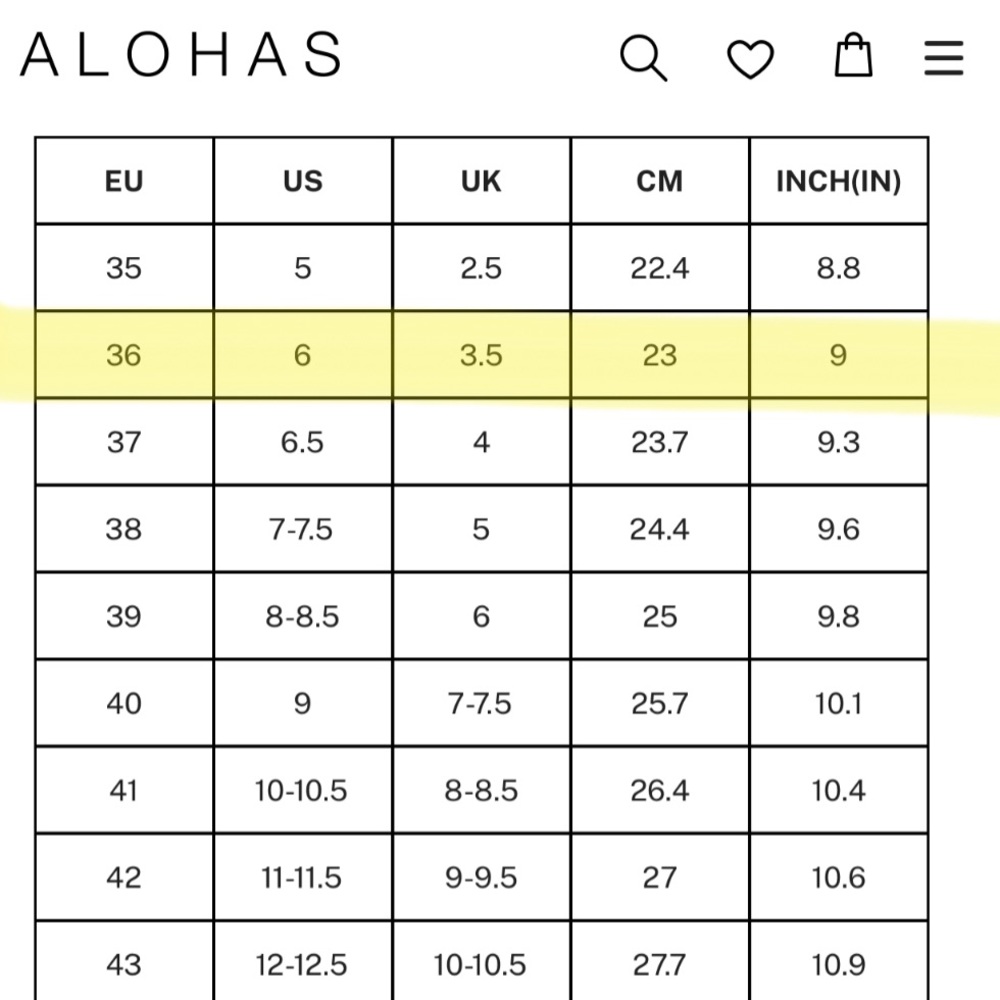Click EU size 36 in highlighted row

pyautogui.click(x=124, y=355)
